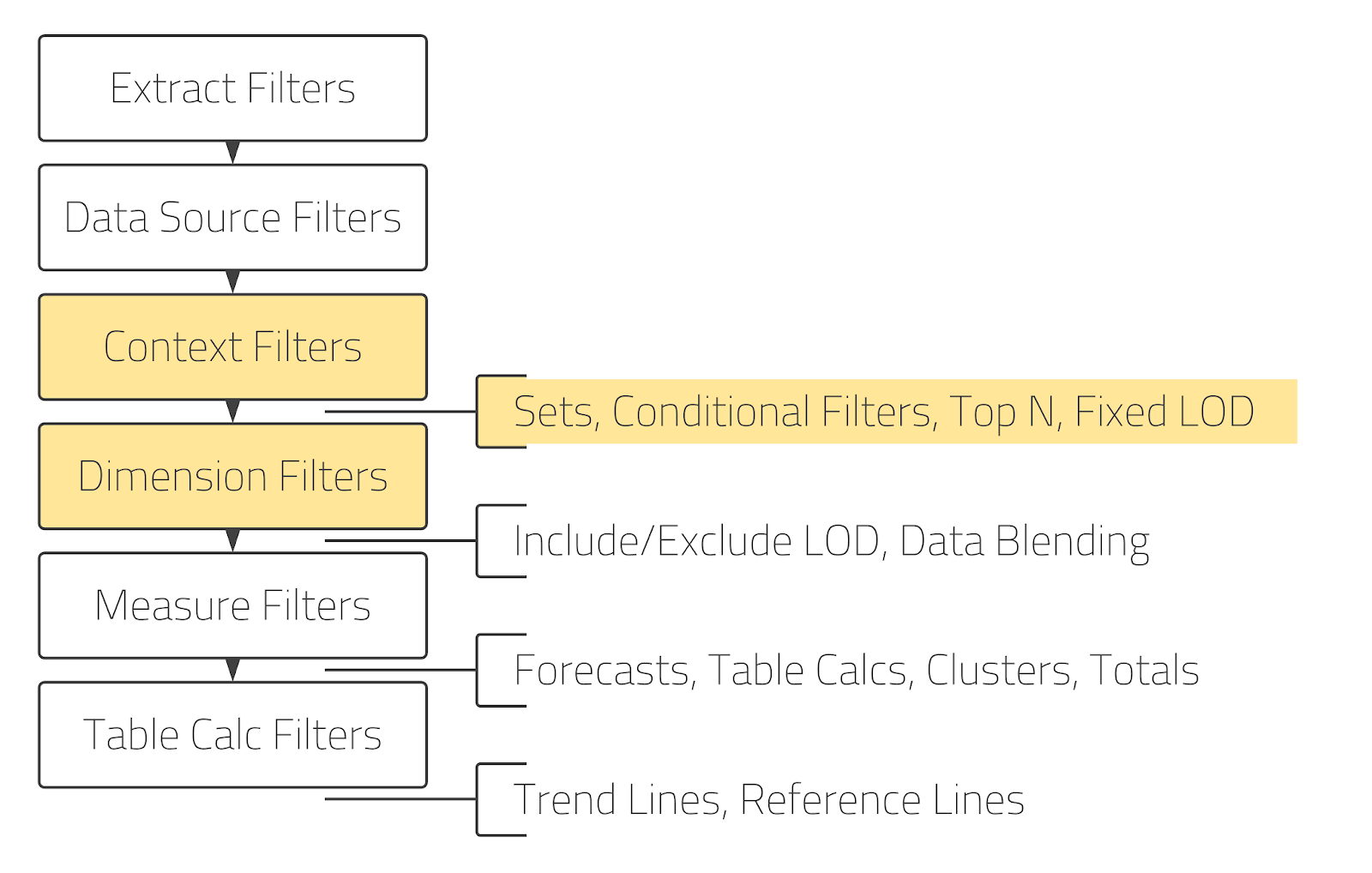This screenshot has width=1372, height=873.
Task: Click the yellow highlight behind Fixed LOD
Action: point(1278,412)
